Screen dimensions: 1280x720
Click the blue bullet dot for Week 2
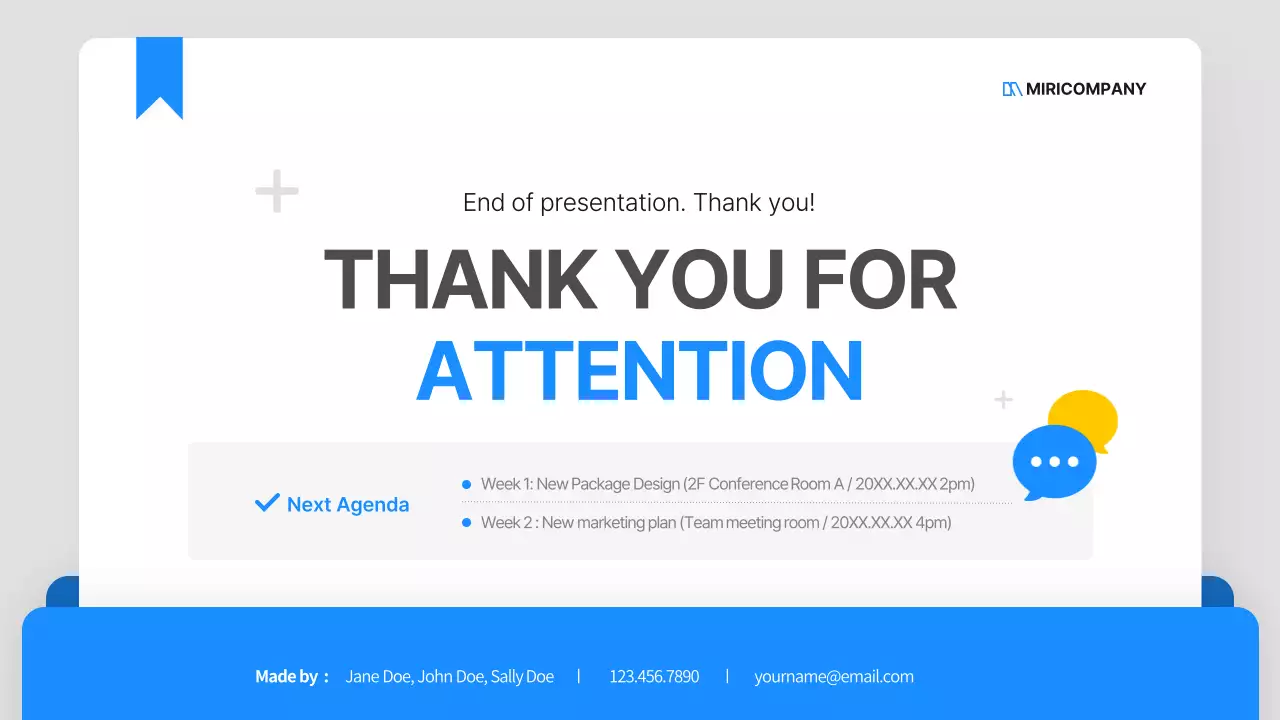tap(466, 523)
